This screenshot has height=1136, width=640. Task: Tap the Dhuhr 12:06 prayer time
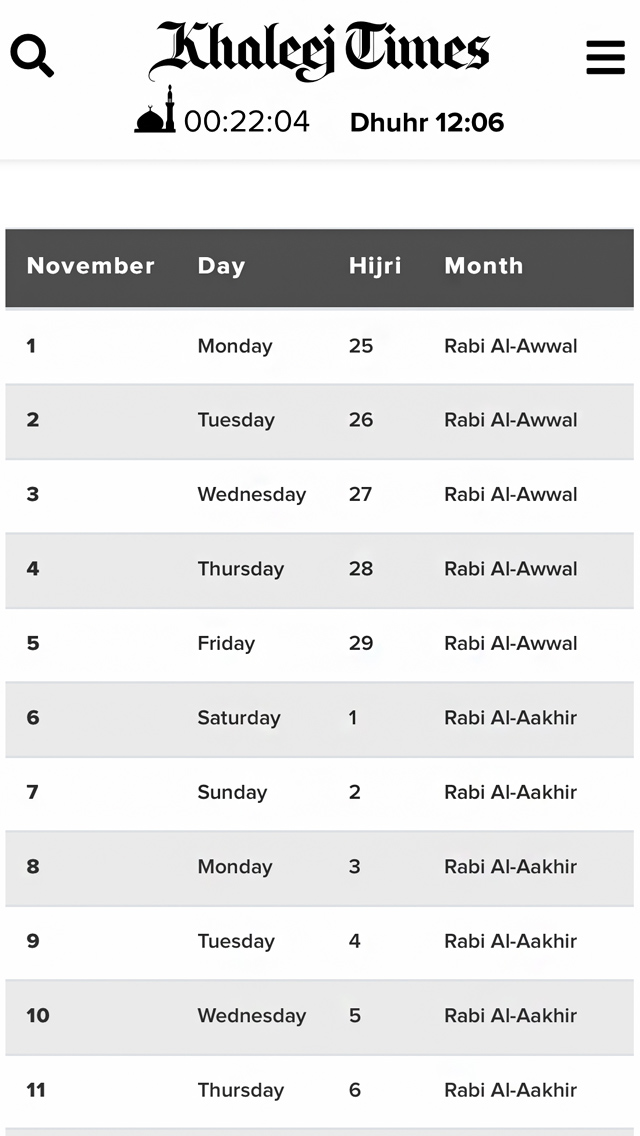(427, 123)
